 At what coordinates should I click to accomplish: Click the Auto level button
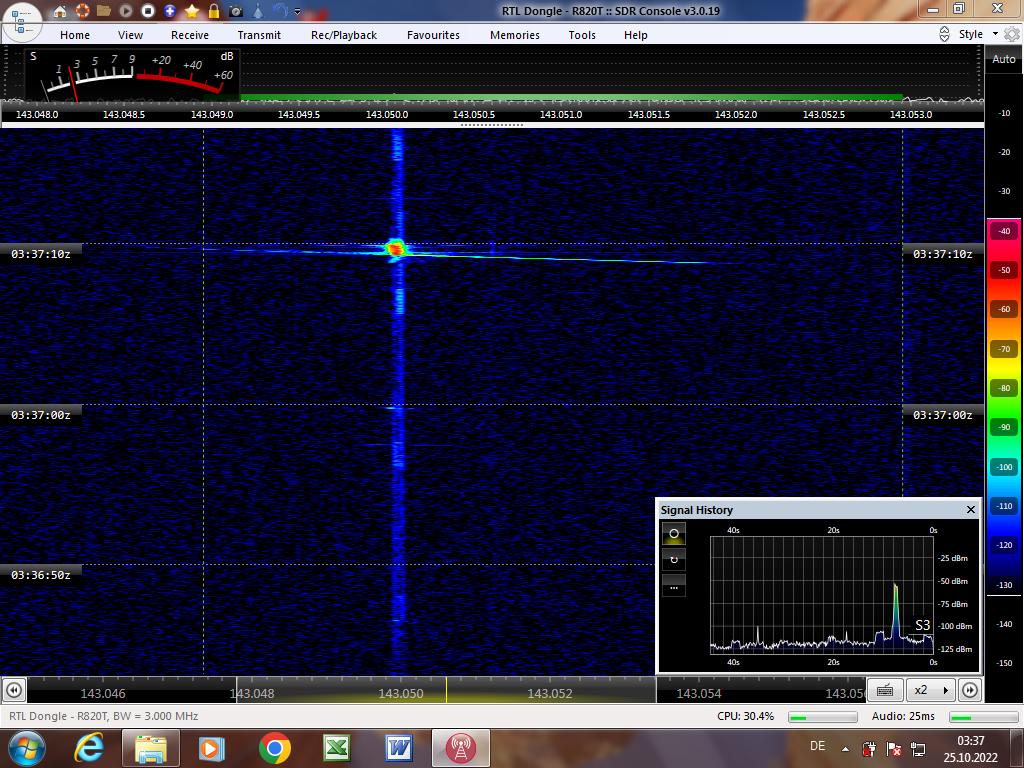tap(1004, 59)
